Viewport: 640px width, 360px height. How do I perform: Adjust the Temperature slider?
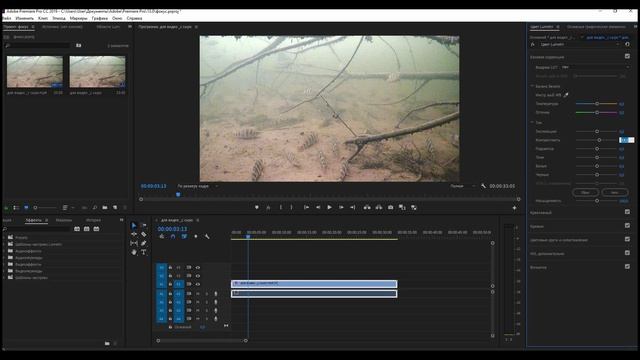click(x=597, y=104)
